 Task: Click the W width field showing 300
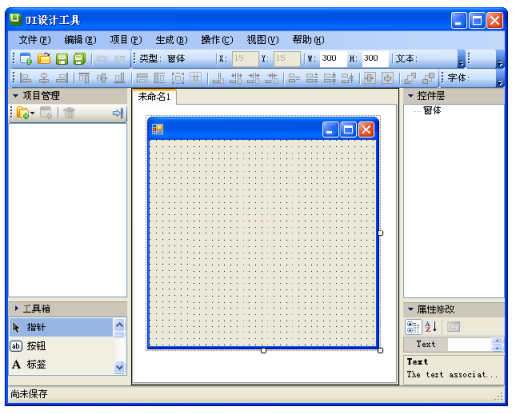click(x=333, y=59)
